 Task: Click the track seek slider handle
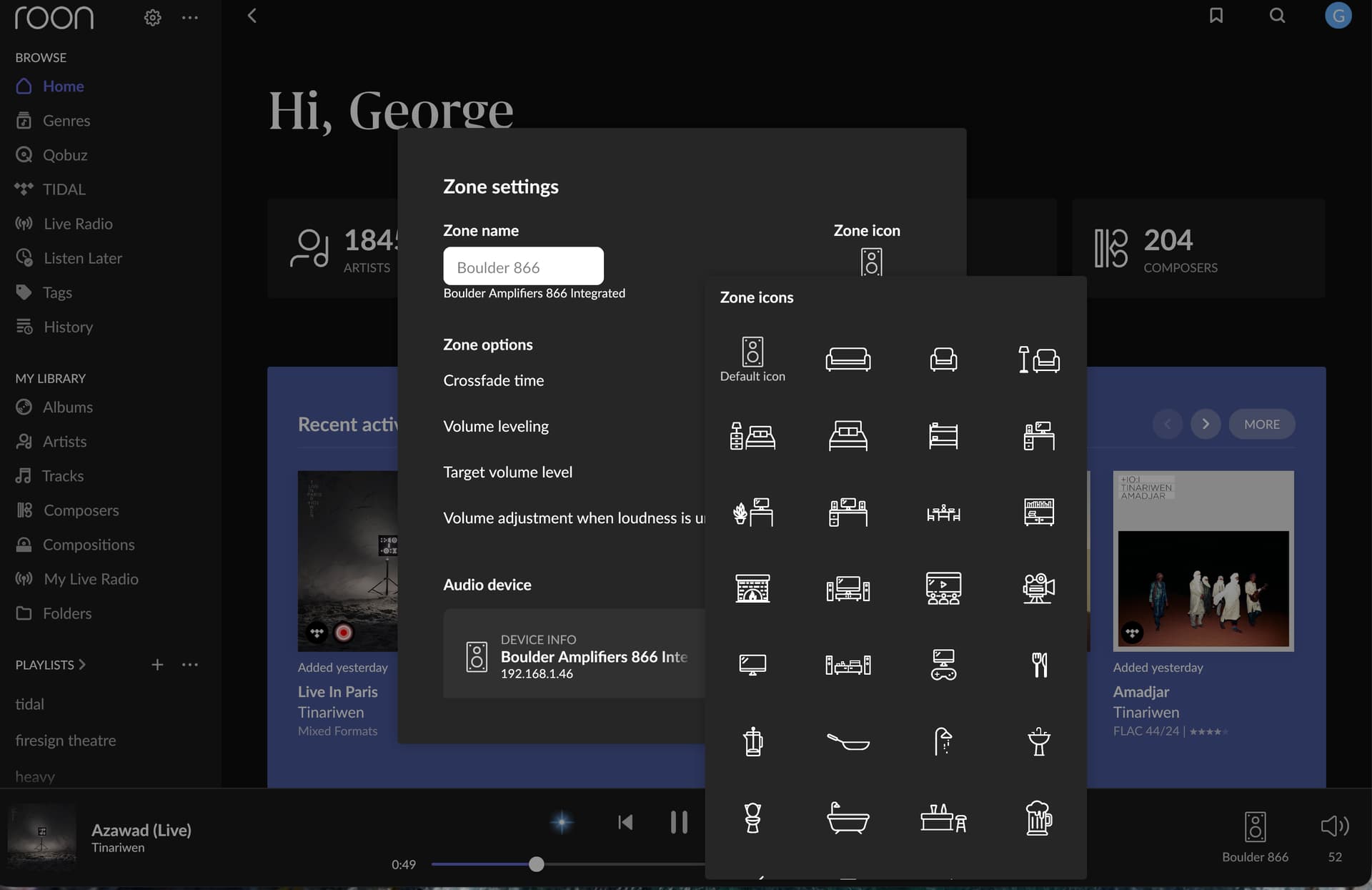pyautogui.click(x=537, y=864)
